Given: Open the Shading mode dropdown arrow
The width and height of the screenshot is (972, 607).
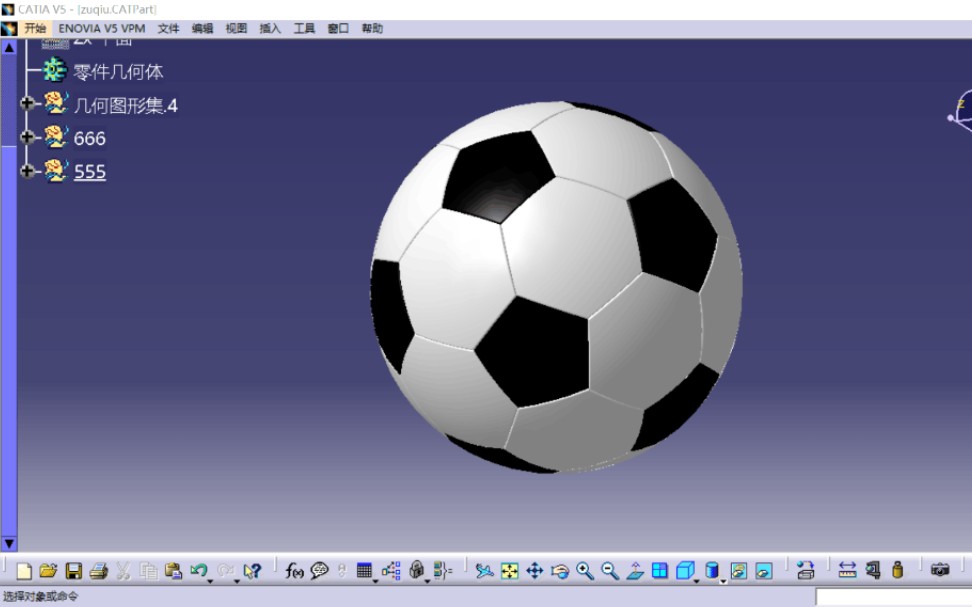Looking at the screenshot, I should pyautogui.click(x=723, y=581).
